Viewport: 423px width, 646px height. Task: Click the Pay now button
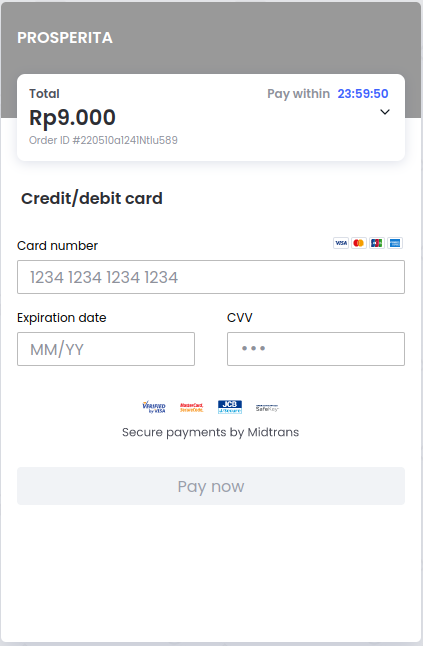tap(211, 486)
